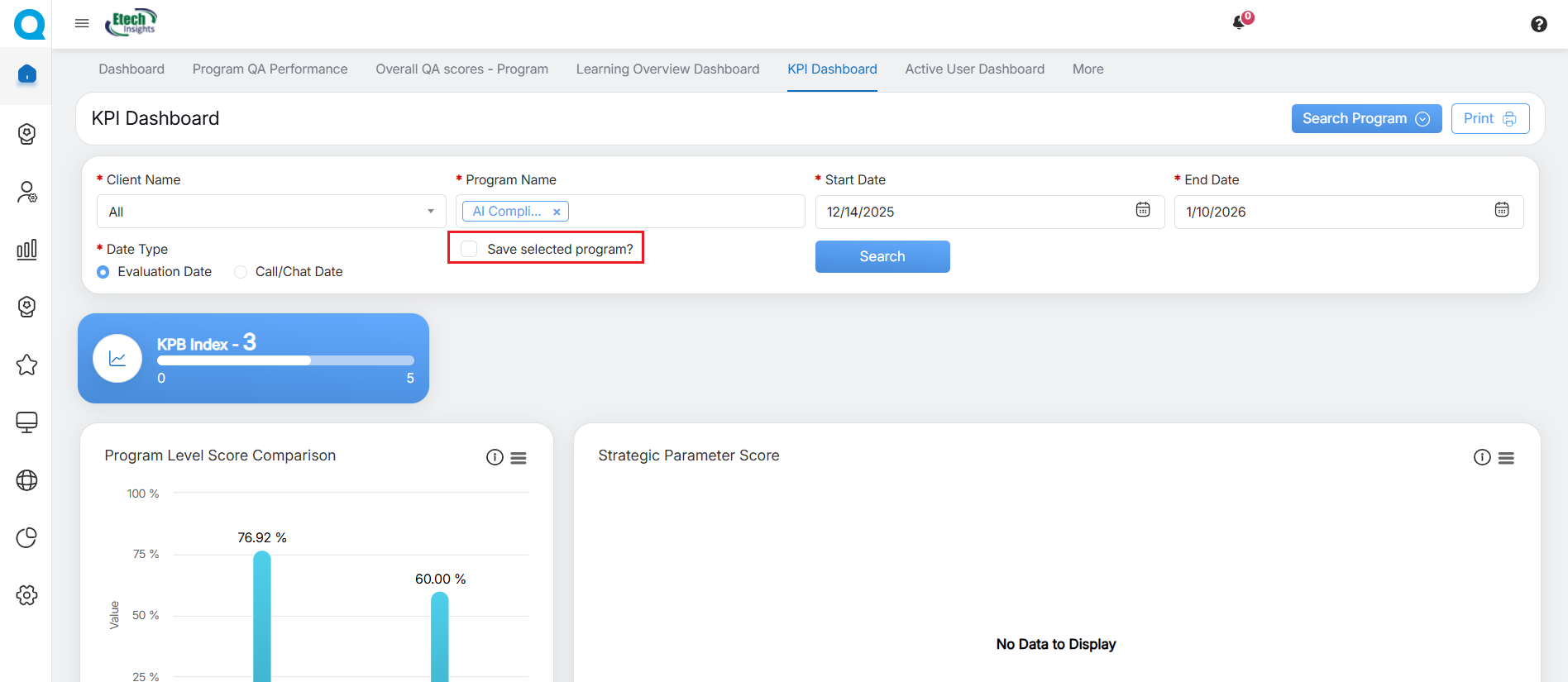Click the blue Search button

882,256
